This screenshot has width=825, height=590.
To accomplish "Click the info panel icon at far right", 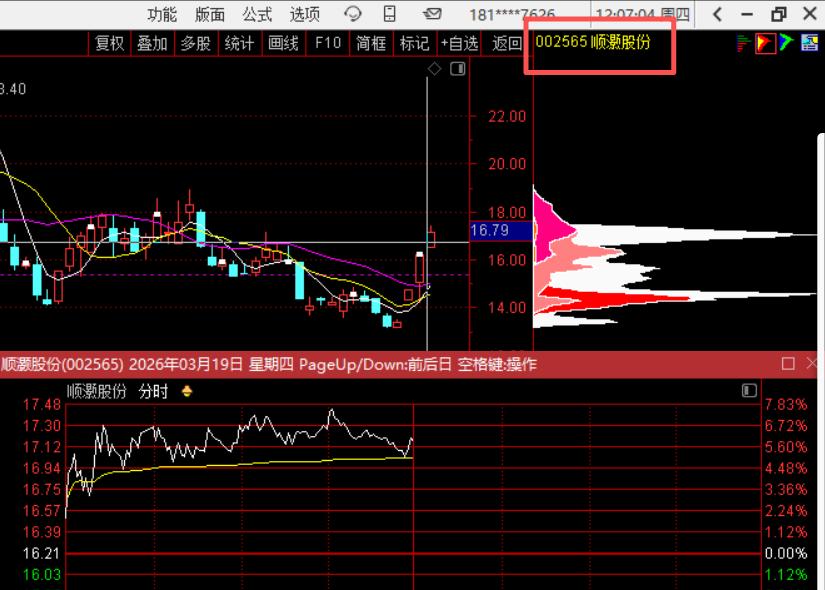I will [x=809, y=42].
